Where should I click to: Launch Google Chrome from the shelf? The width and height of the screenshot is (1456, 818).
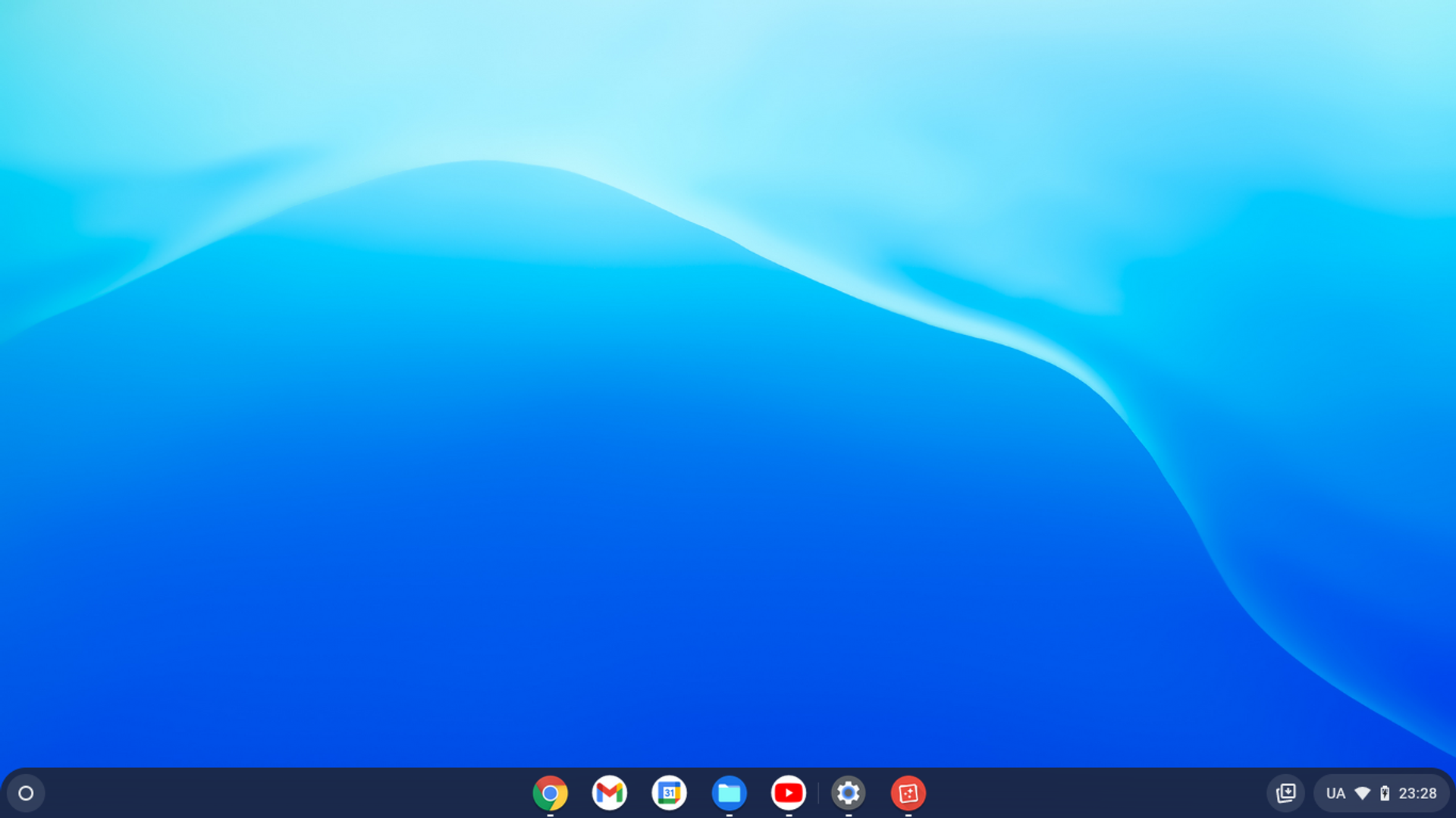pos(550,793)
